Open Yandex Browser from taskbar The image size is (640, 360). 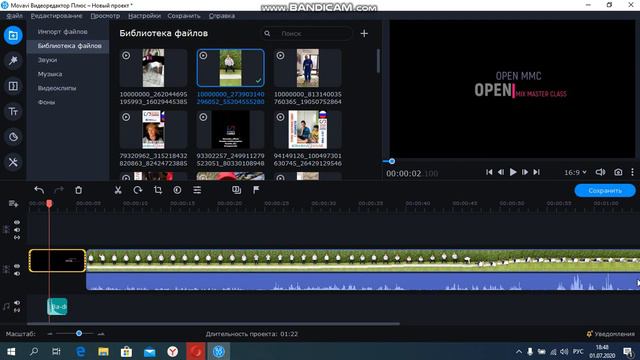pos(173,351)
